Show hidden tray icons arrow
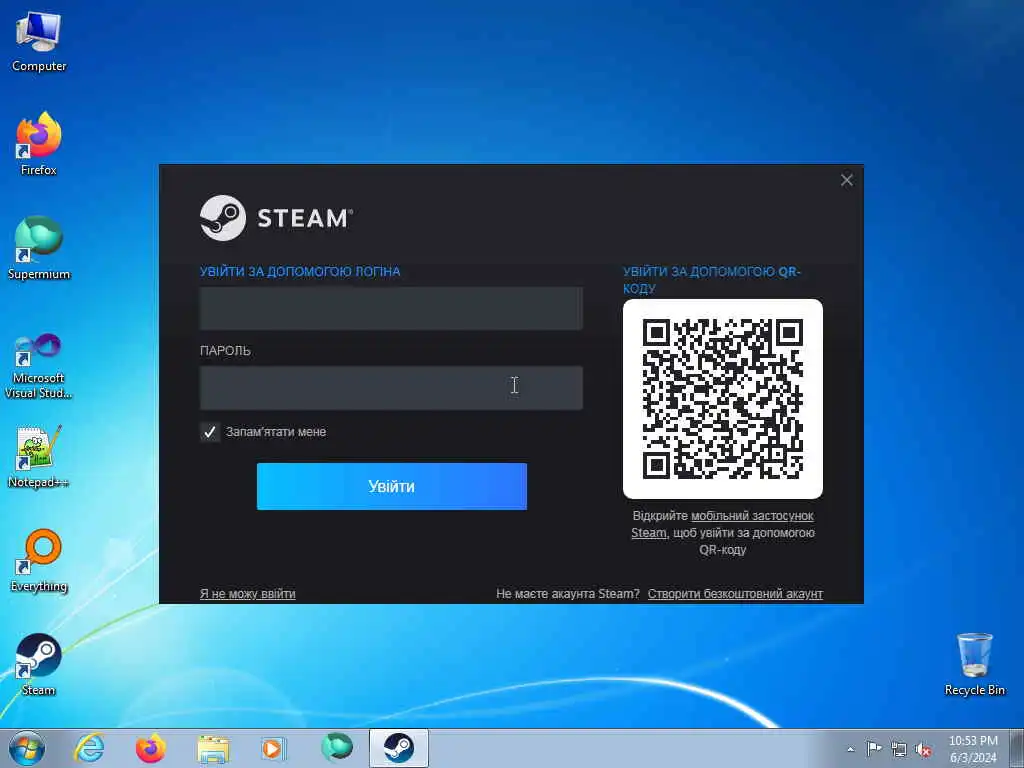The image size is (1024, 768). [x=850, y=749]
